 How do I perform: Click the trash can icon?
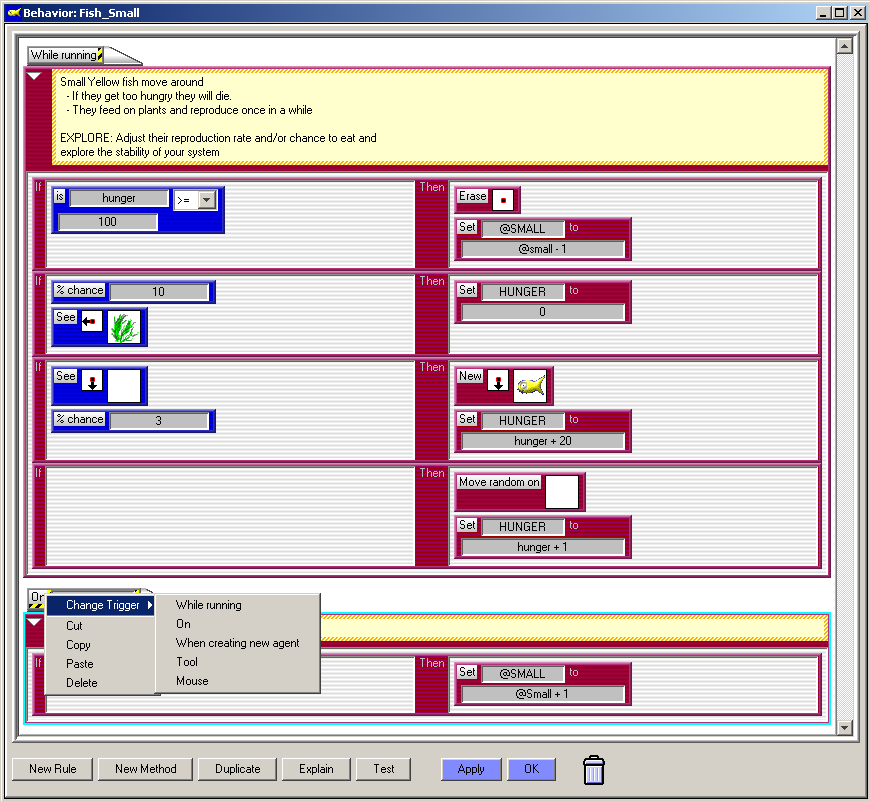tap(594, 770)
